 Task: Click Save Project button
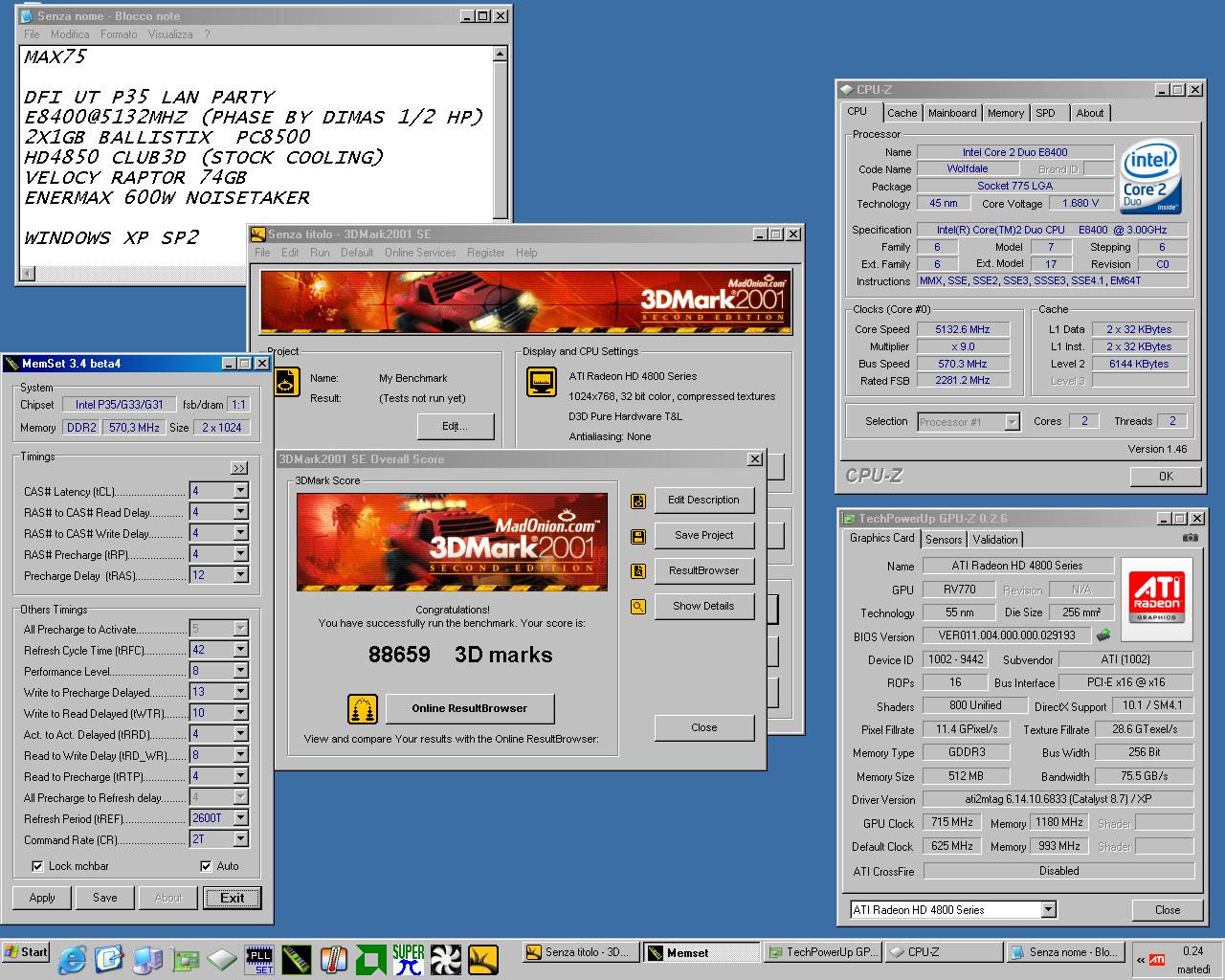703,536
